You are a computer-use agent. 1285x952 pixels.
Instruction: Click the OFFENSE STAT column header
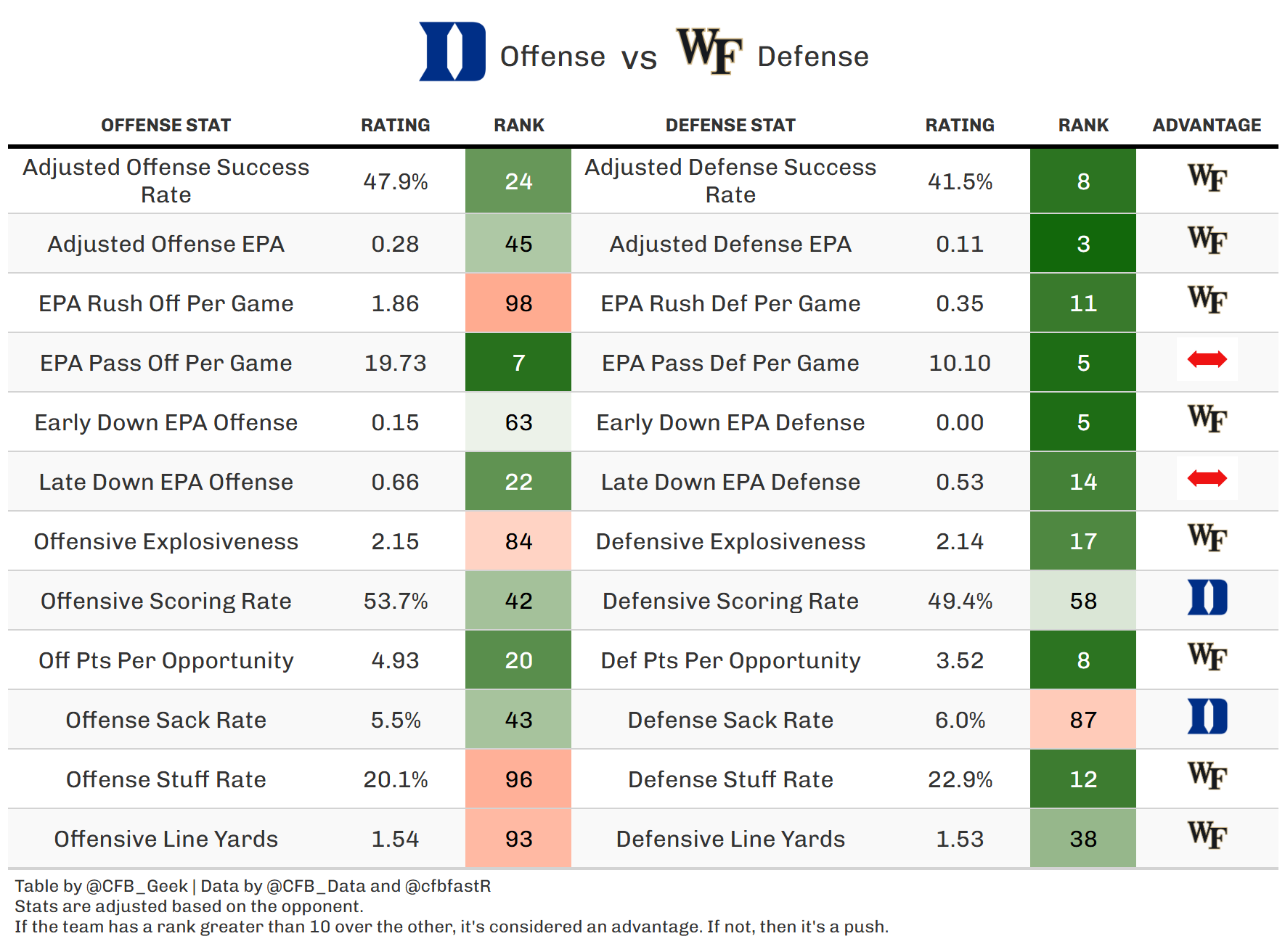[x=166, y=126]
